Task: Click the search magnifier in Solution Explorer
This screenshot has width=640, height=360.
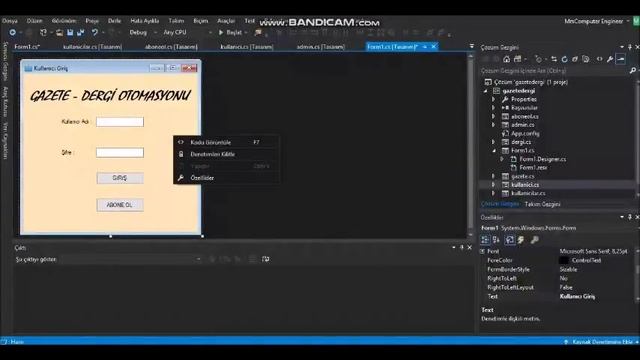Action: pos(633,71)
